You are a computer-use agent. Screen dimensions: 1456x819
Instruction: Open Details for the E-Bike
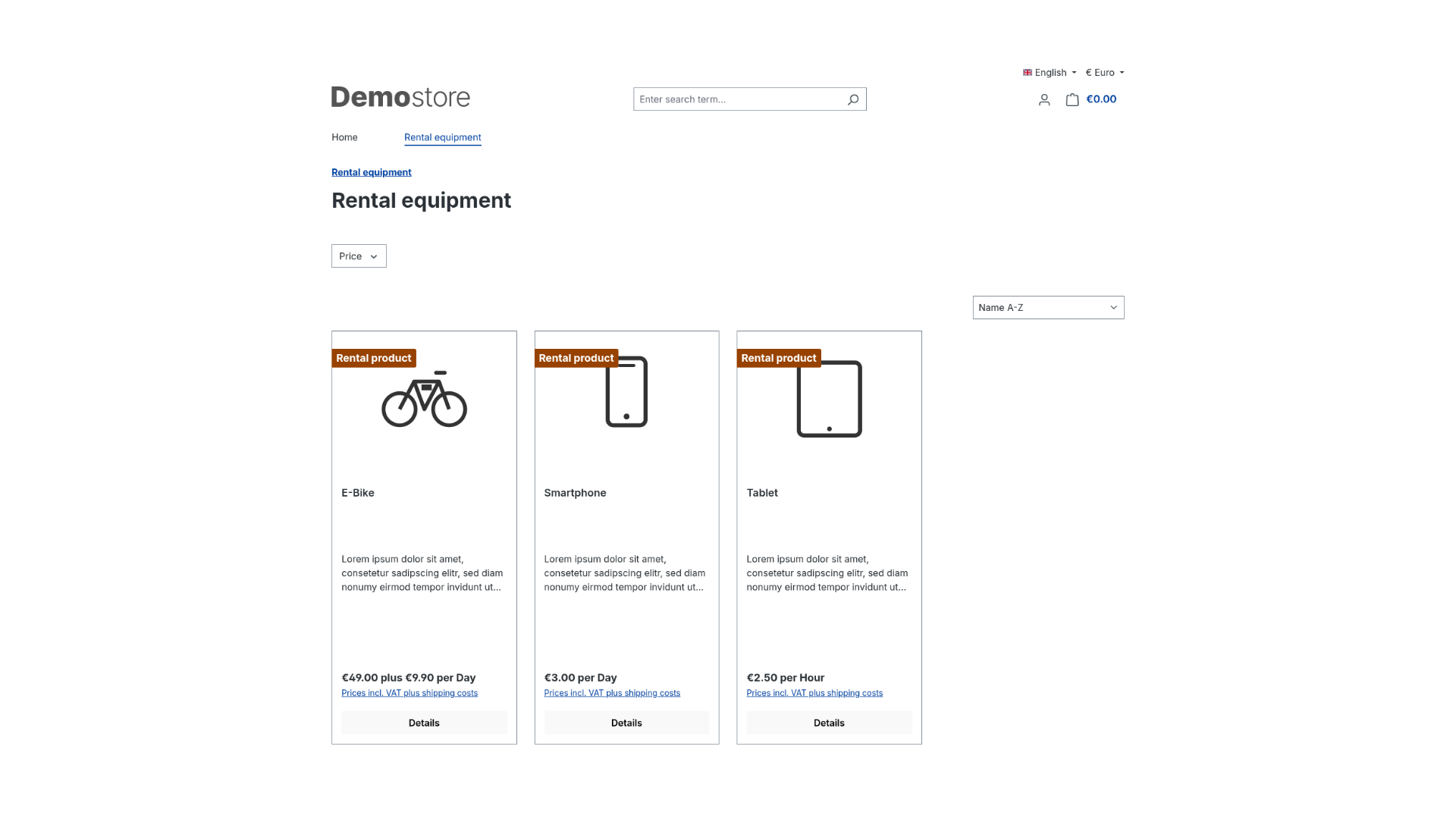coord(424,723)
